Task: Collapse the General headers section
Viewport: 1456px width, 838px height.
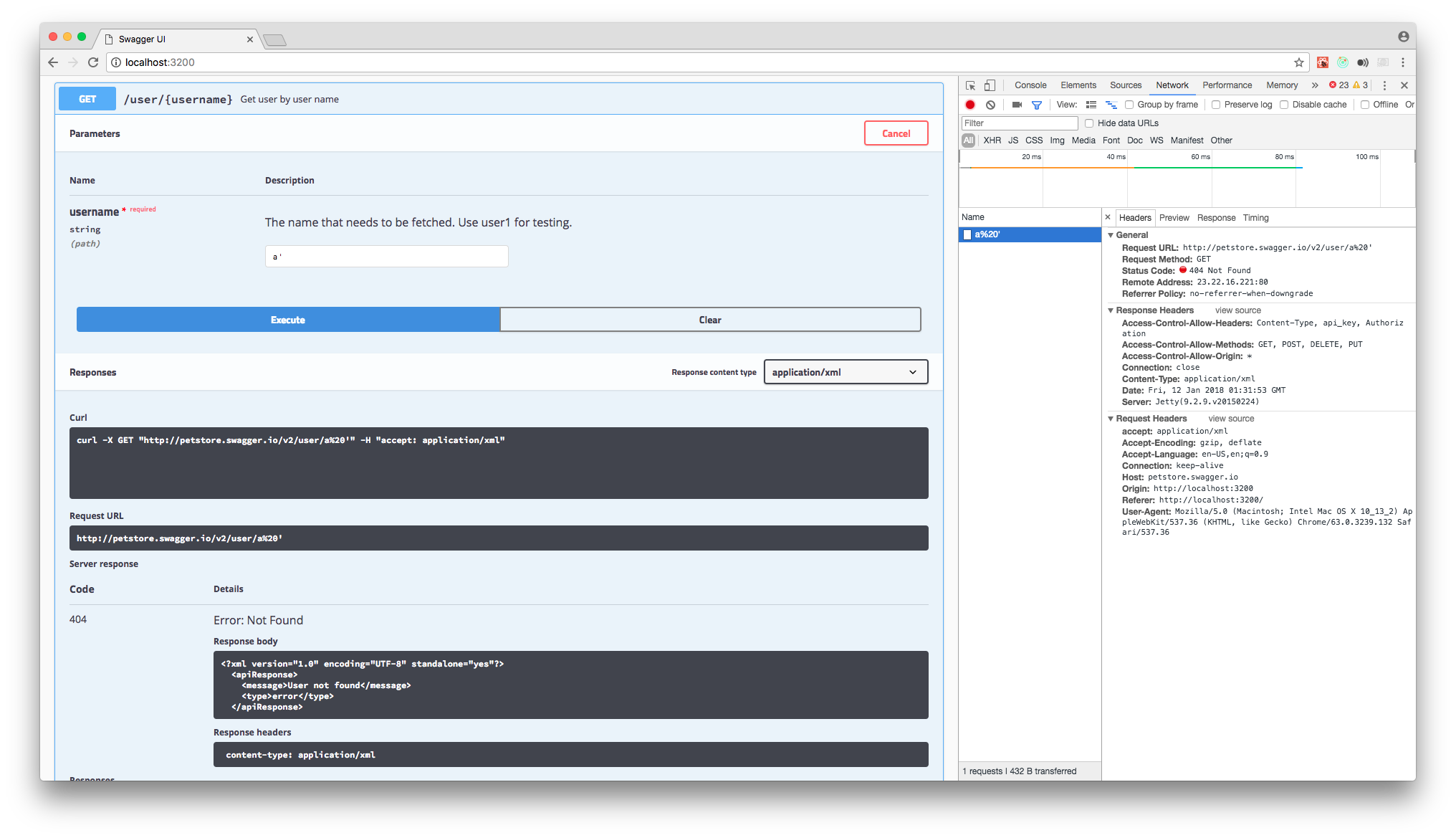Action: click(1111, 235)
